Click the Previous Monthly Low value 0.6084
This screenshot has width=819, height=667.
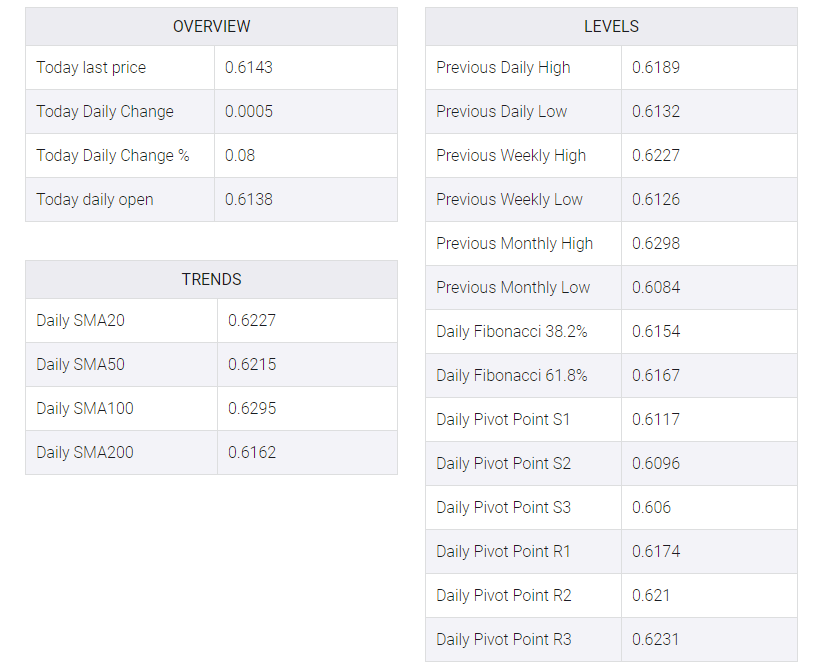coord(656,287)
